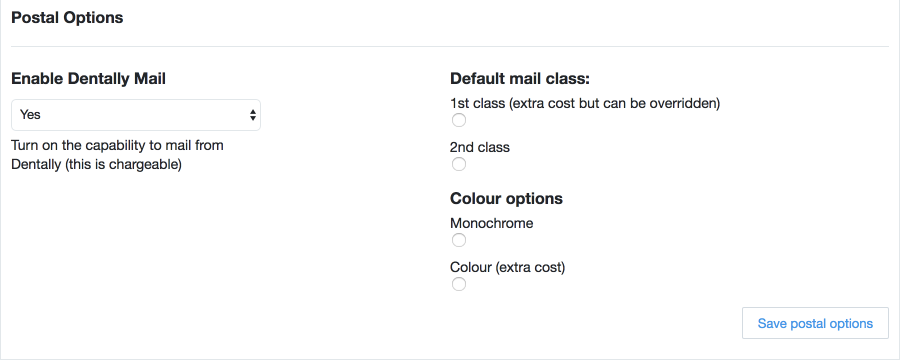Select the 2nd class radio button

coord(459,165)
